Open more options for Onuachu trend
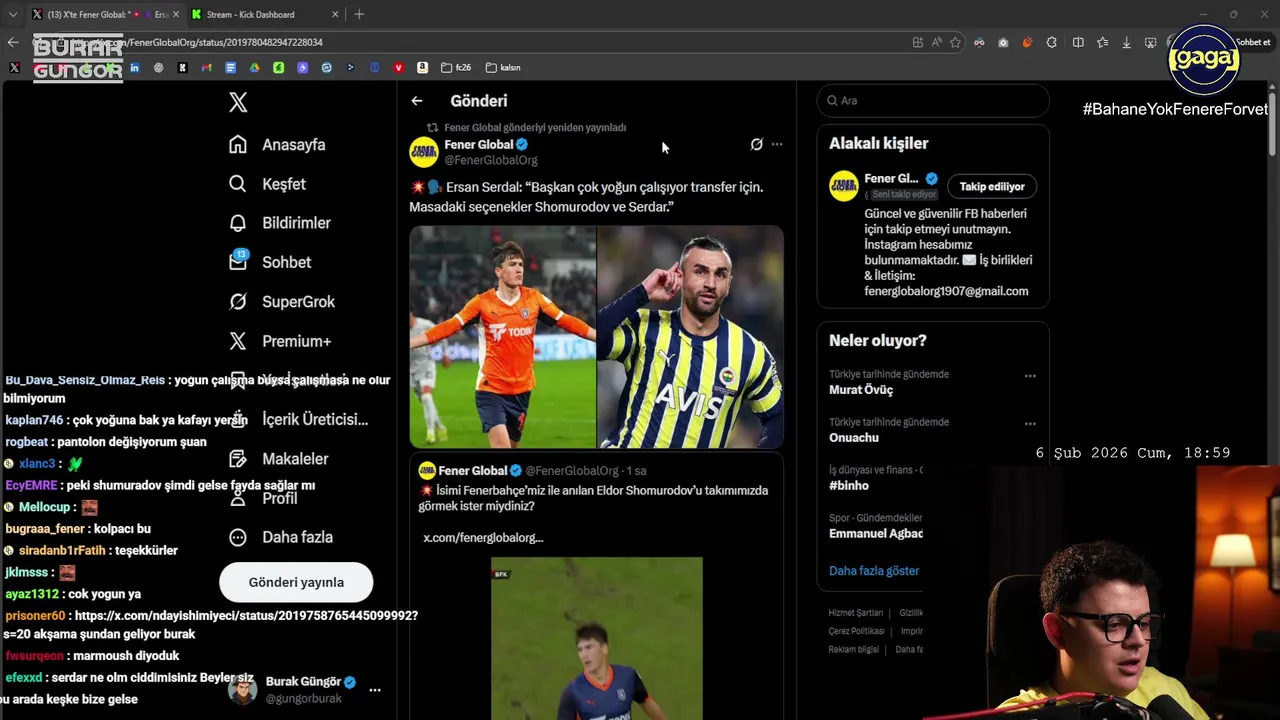Viewport: 1280px width, 720px height. 1030,424
